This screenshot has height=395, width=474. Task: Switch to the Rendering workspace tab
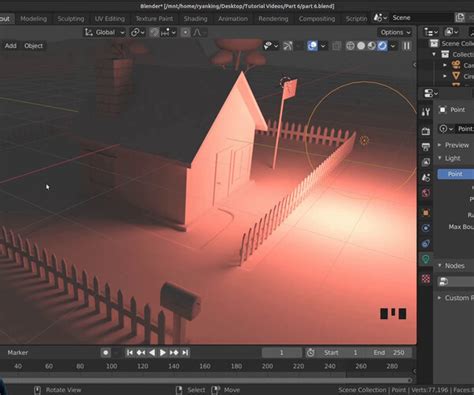click(273, 19)
